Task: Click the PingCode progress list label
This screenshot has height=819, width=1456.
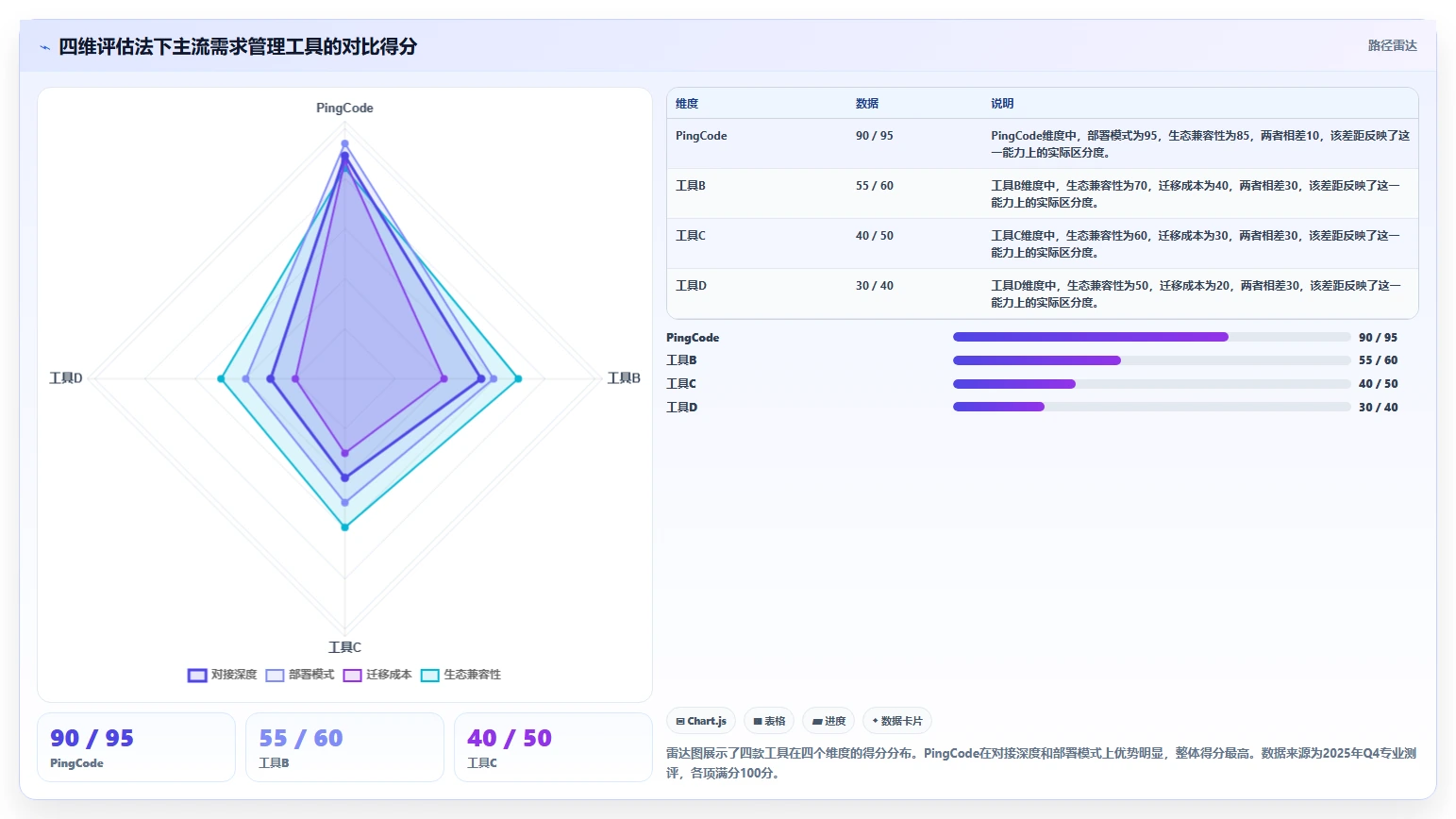Action: (x=693, y=338)
